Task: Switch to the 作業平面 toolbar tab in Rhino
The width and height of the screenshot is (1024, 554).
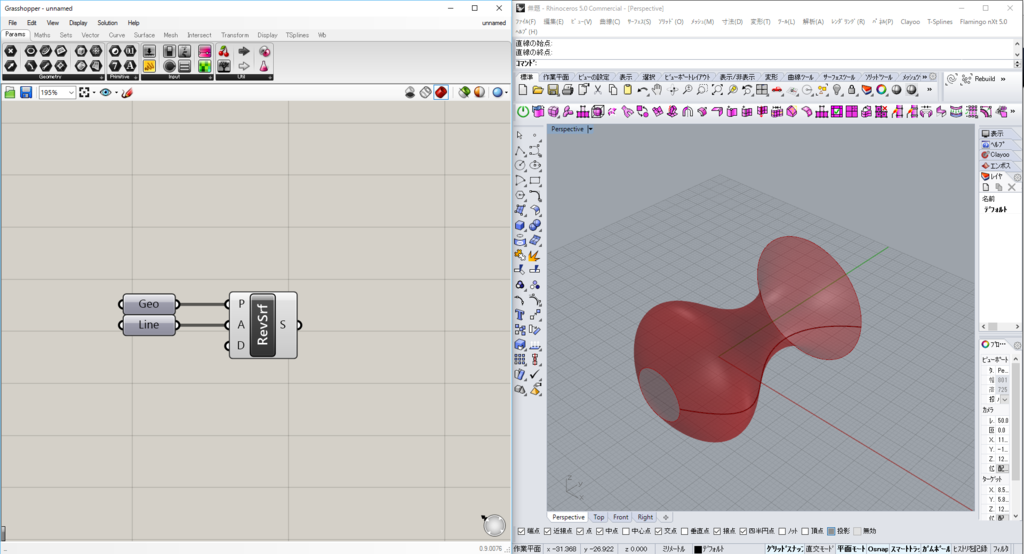Action: tap(556, 77)
